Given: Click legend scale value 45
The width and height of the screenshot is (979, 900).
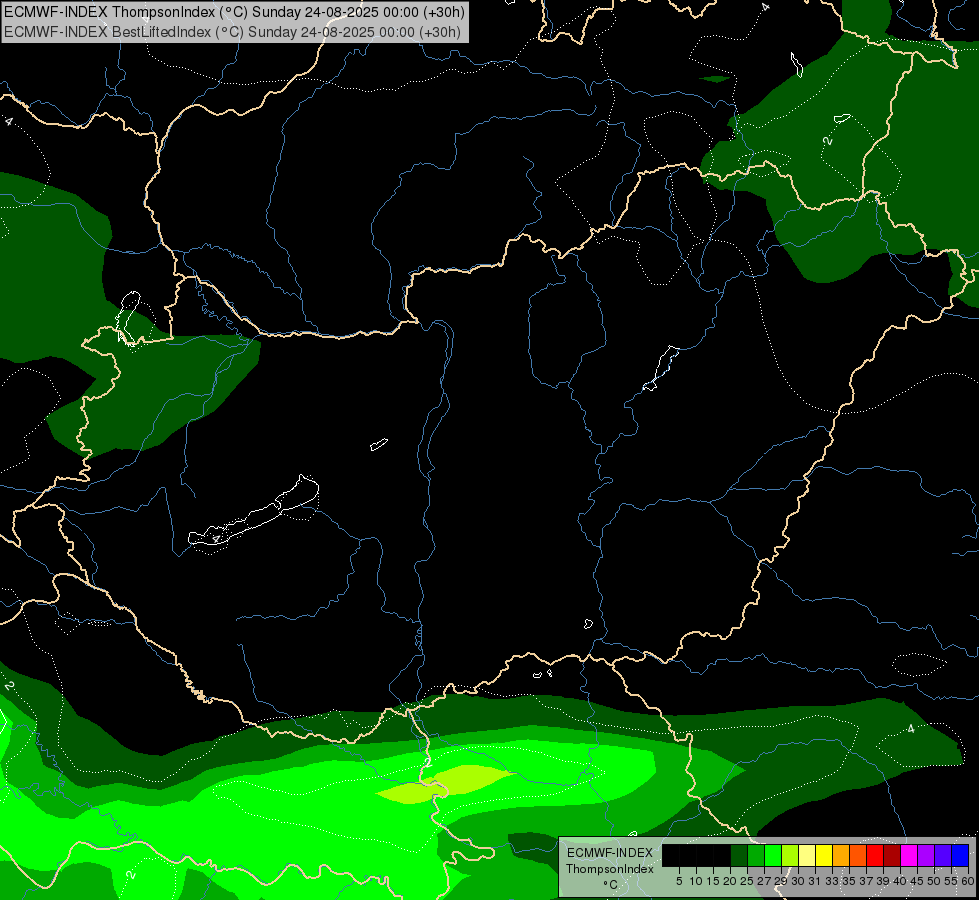Looking at the screenshot, I should (918, 881).
